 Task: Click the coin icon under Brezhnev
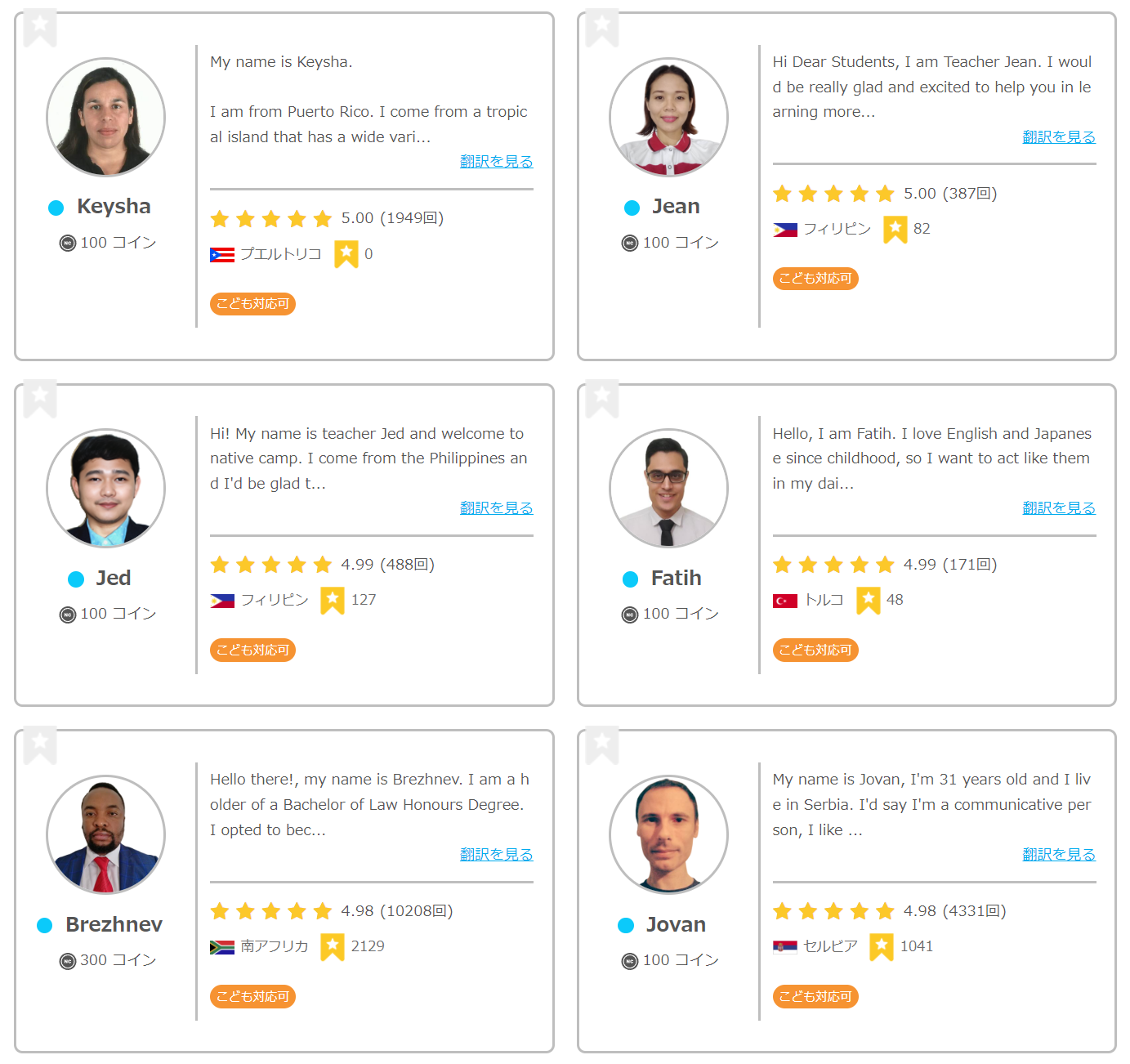coord(68,961)
